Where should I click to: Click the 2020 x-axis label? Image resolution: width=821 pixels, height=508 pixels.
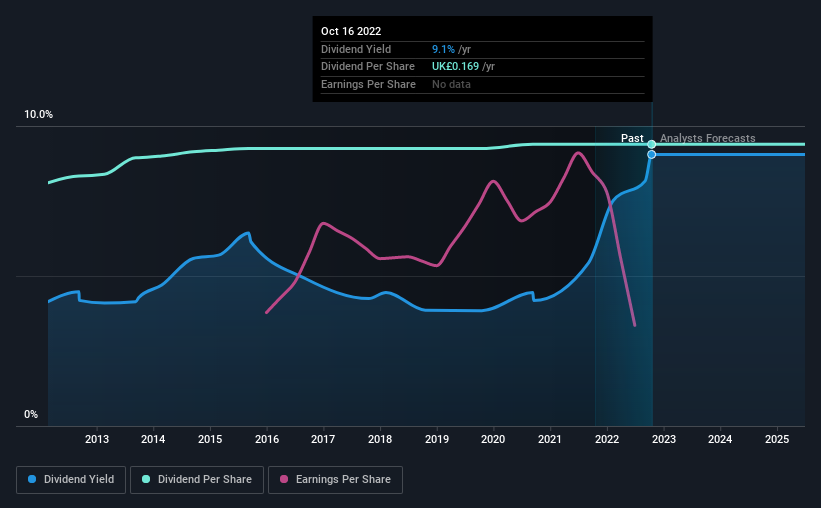coord(493,439)
